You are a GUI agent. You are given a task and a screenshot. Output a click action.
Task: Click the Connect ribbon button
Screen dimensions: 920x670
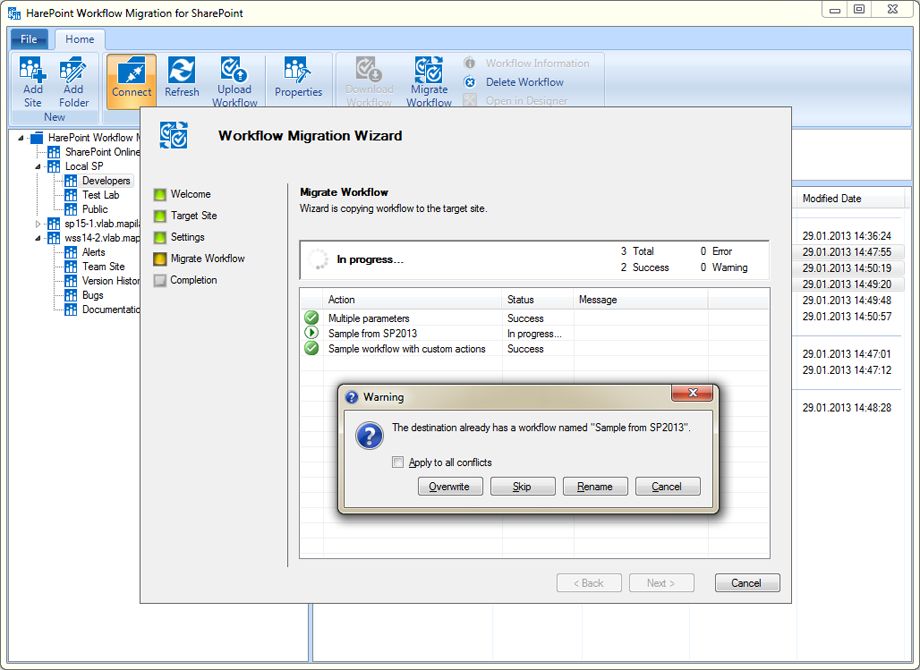tap(131, 81)
